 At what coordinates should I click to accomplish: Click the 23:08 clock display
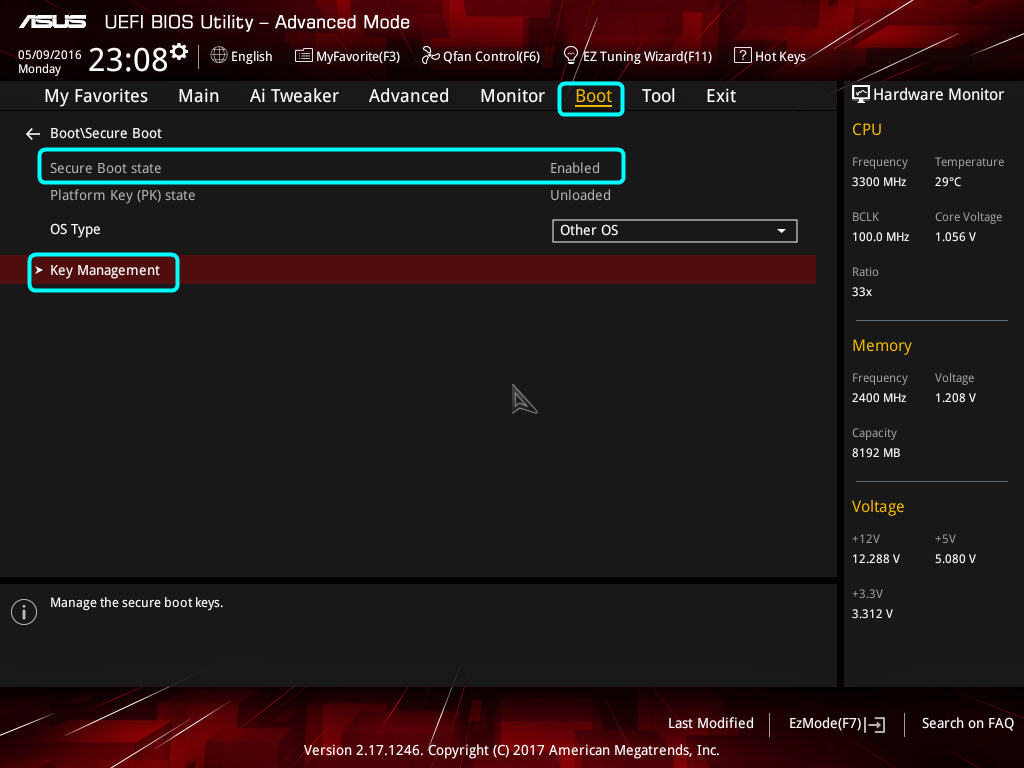(x=128, y=60)
